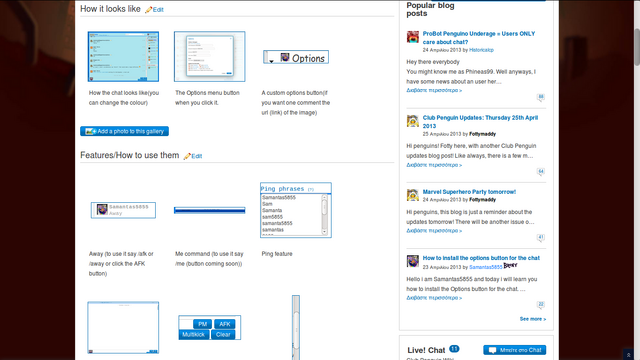Edit the 'Features/How to use them' section
The width and height of the screenshot is (640, 360).
[x=197, y=156]
